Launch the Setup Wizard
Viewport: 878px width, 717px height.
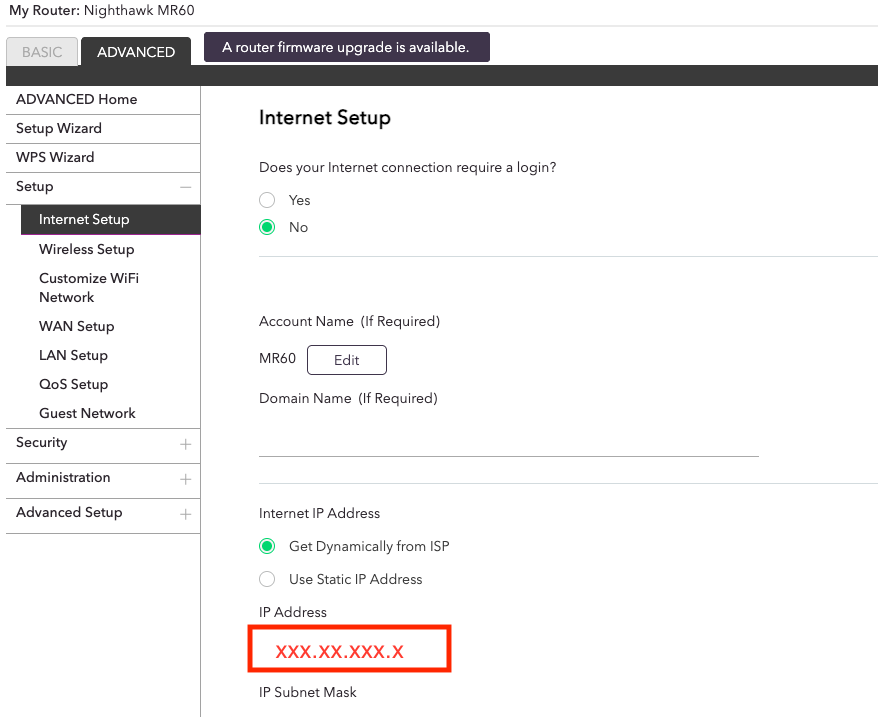[59, 129]
